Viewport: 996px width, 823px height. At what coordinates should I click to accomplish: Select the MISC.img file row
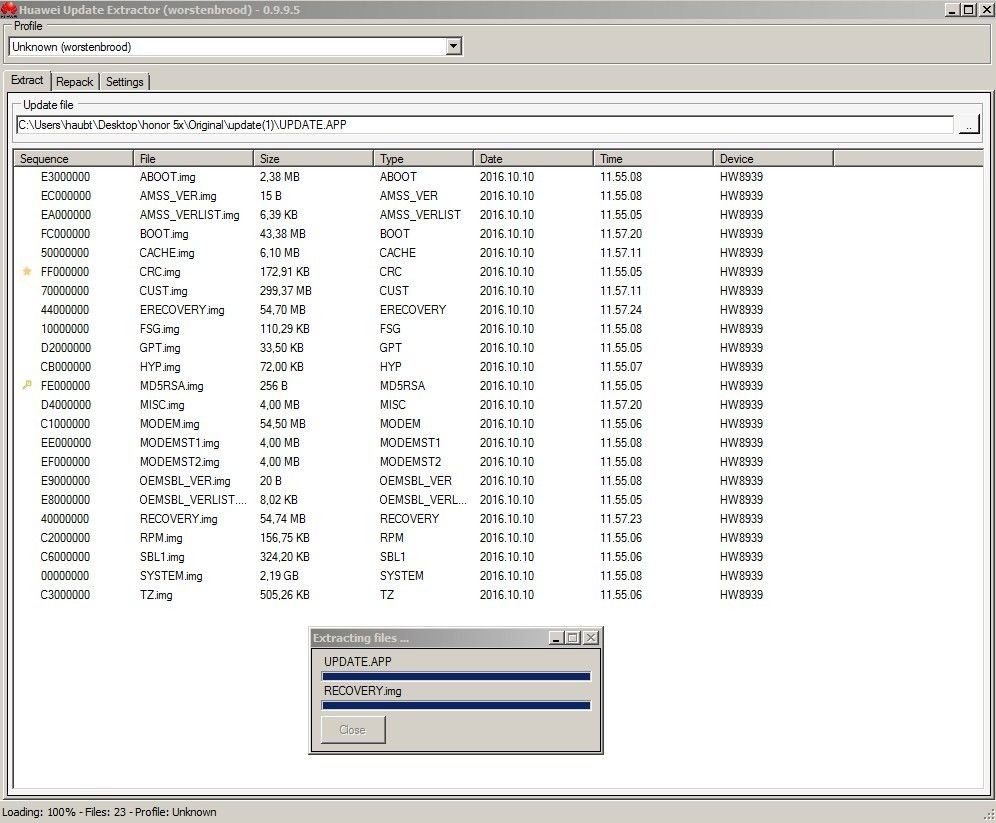click(x=424, y=405)
